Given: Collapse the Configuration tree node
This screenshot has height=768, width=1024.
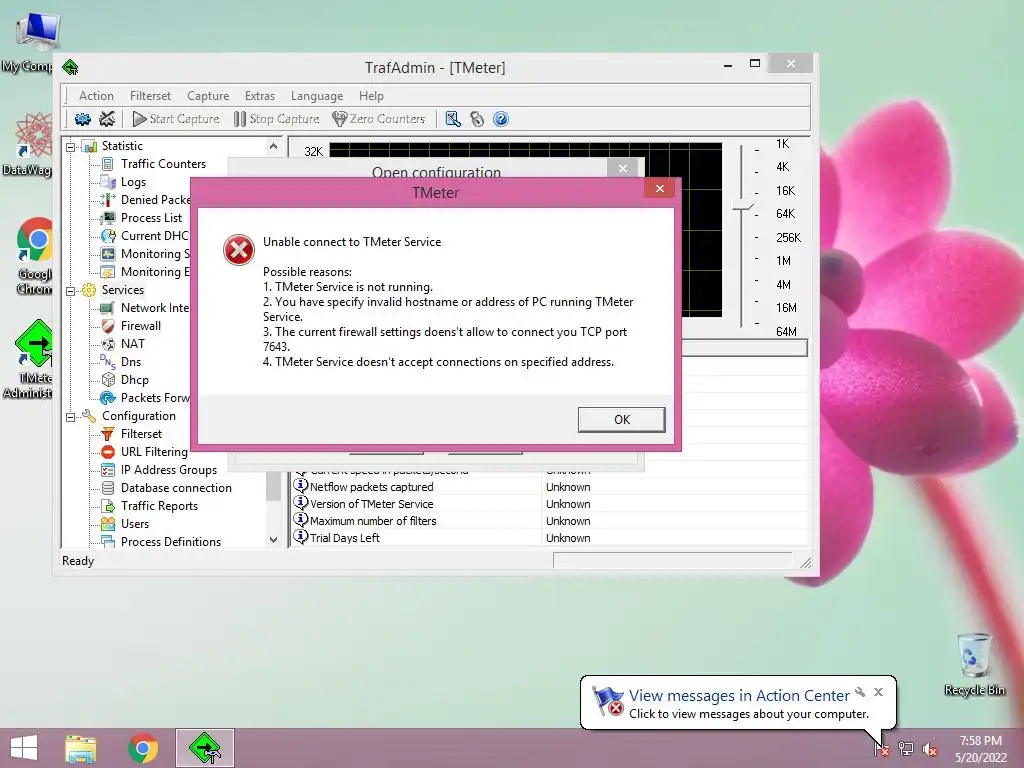Looking at the screenshot, I should pos(71,417).
